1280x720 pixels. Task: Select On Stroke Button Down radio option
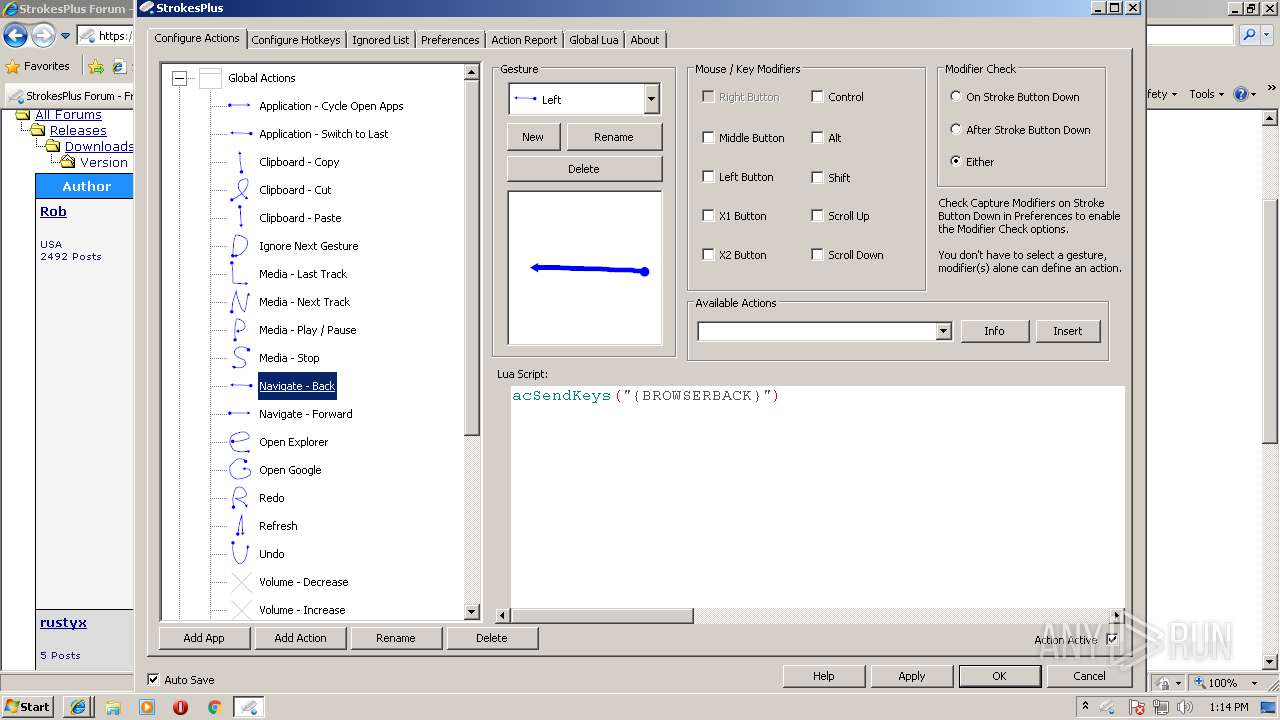tap(956, 97)
